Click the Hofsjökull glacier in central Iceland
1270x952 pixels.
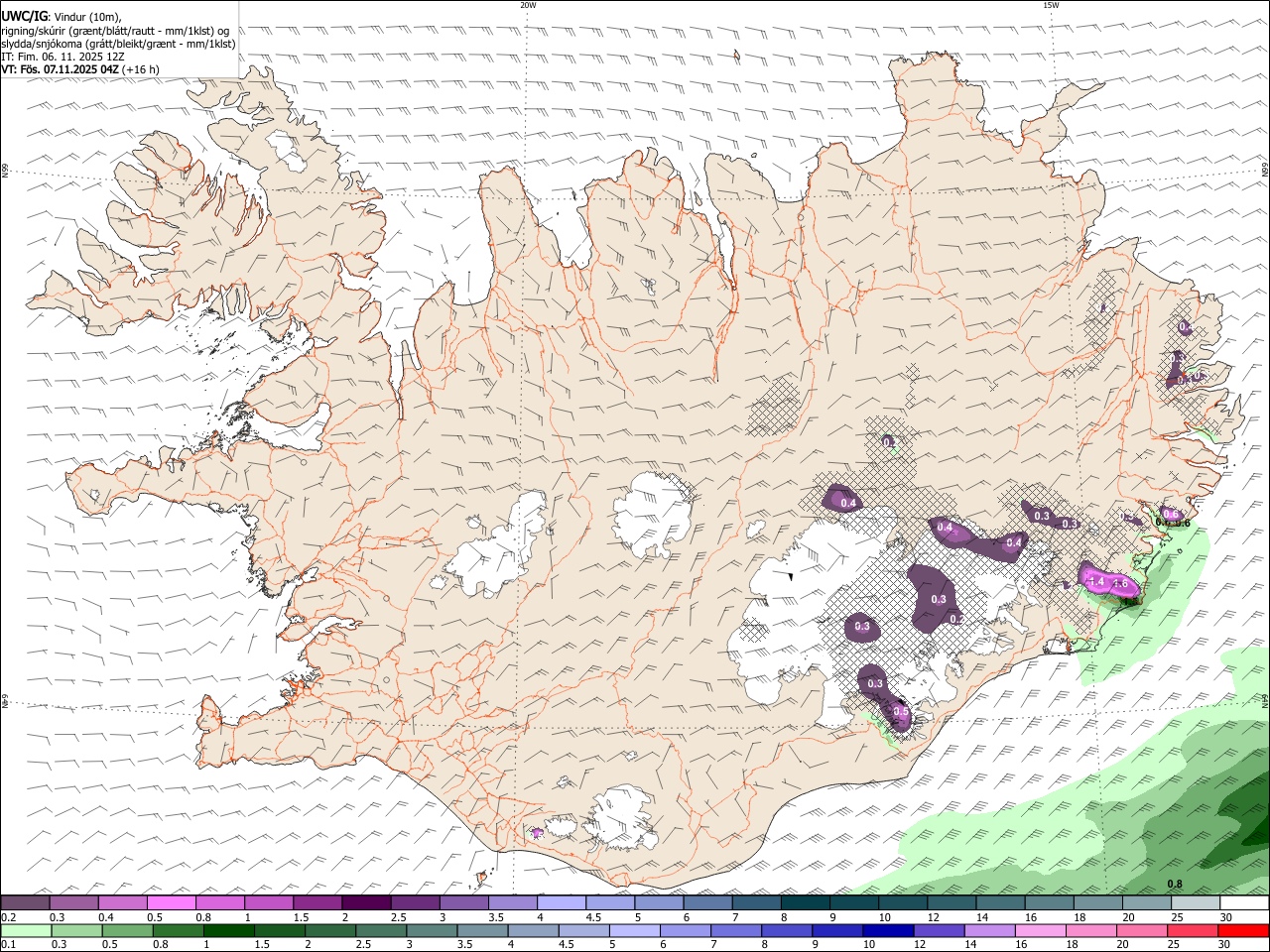[652, 513]
